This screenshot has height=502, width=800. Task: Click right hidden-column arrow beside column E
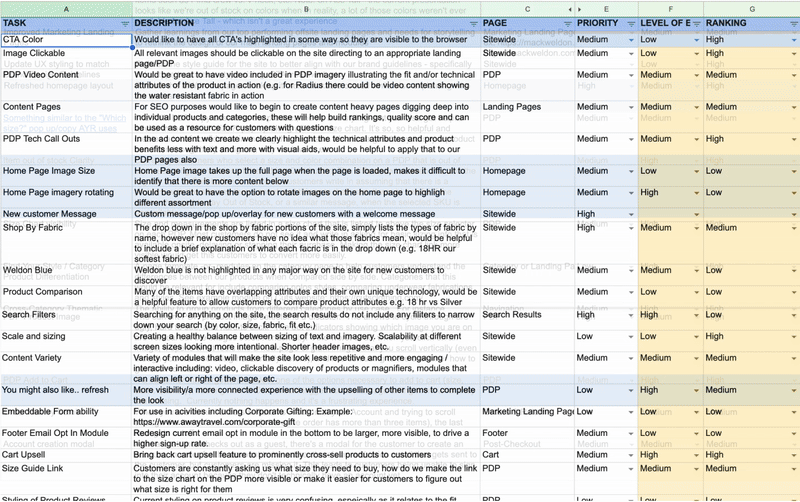(579, 9)
